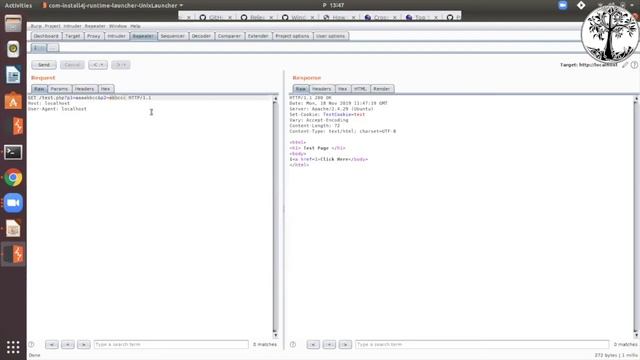
Task: Open history forward dropdown in Repeater
Action: (121, 65)
